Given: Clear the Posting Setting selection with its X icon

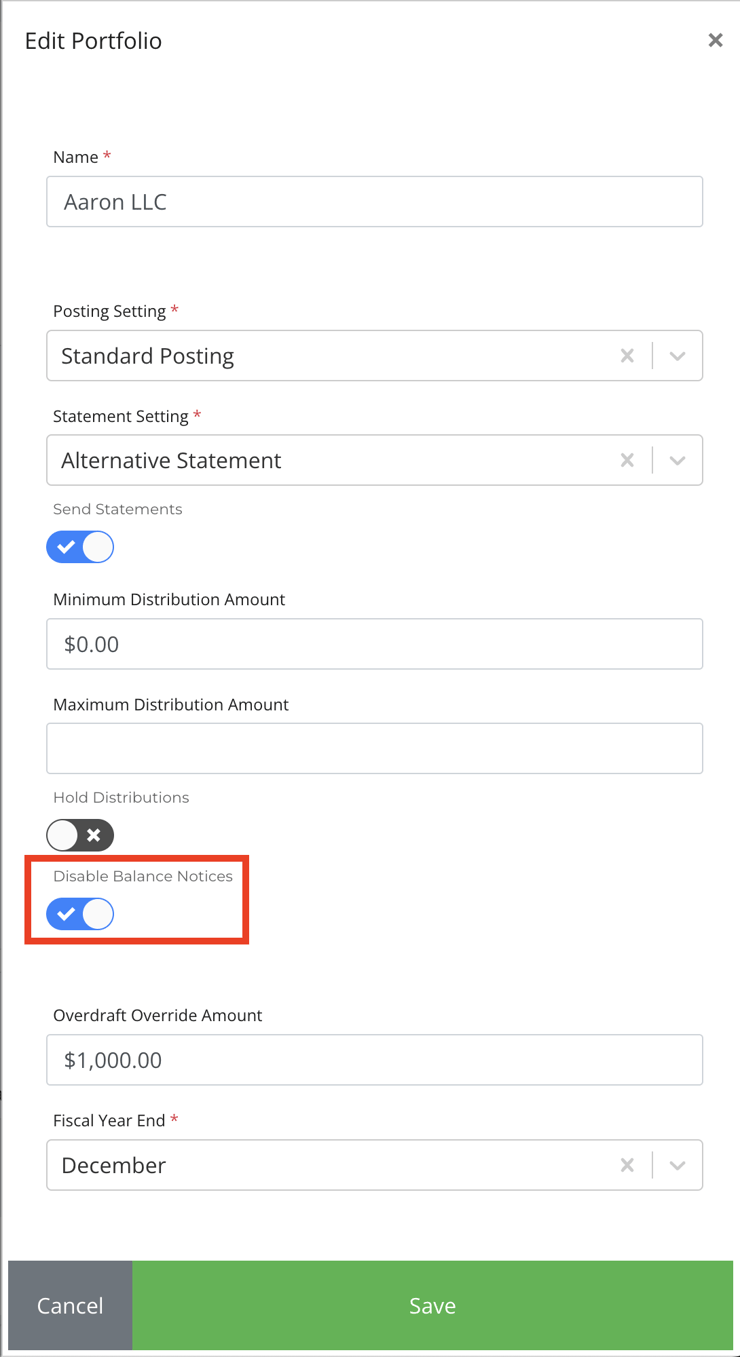Looking at the screenshot, I should click(x=627, y=355).
